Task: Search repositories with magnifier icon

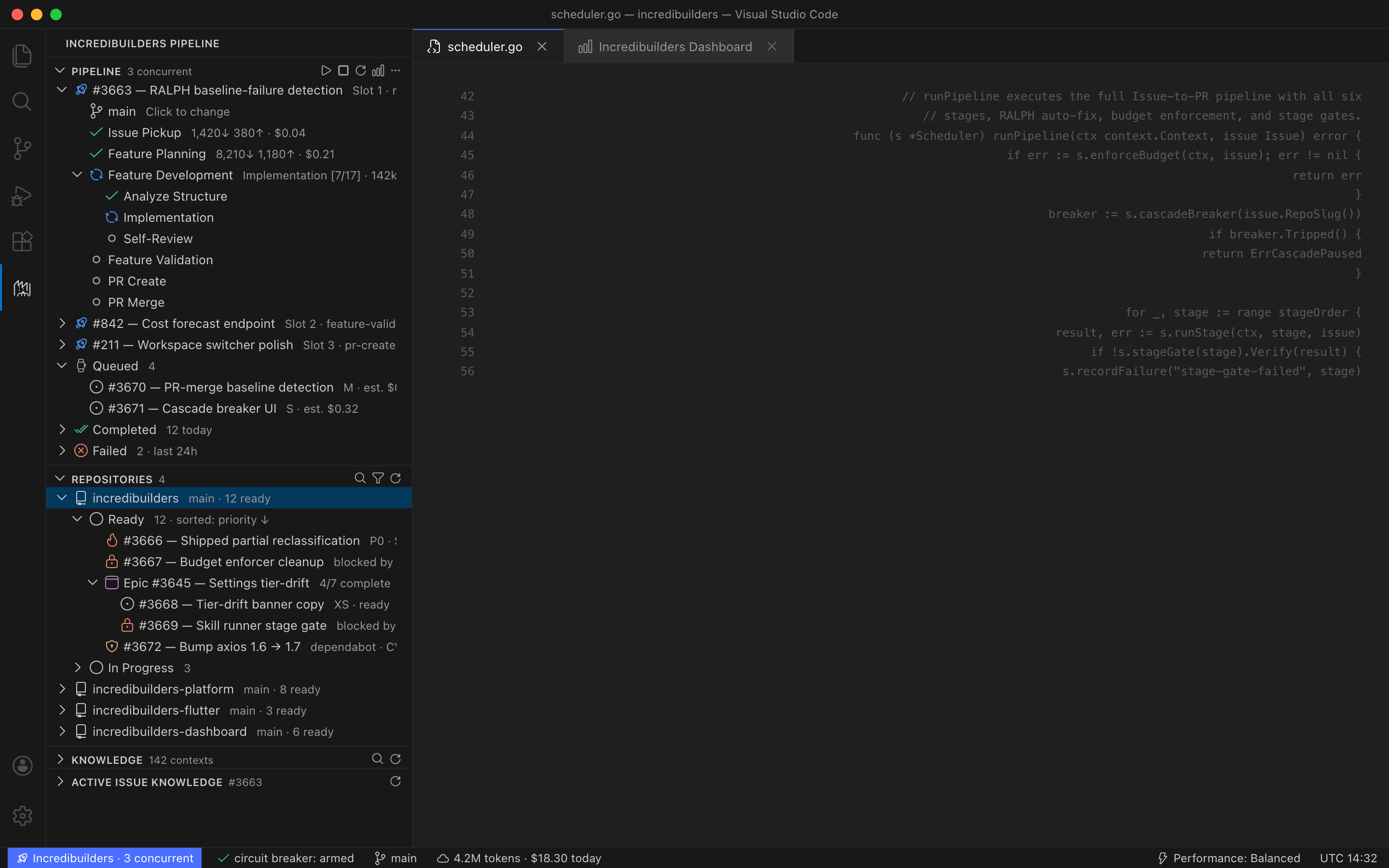Action: pyautogui.click(x=360, y=478)
